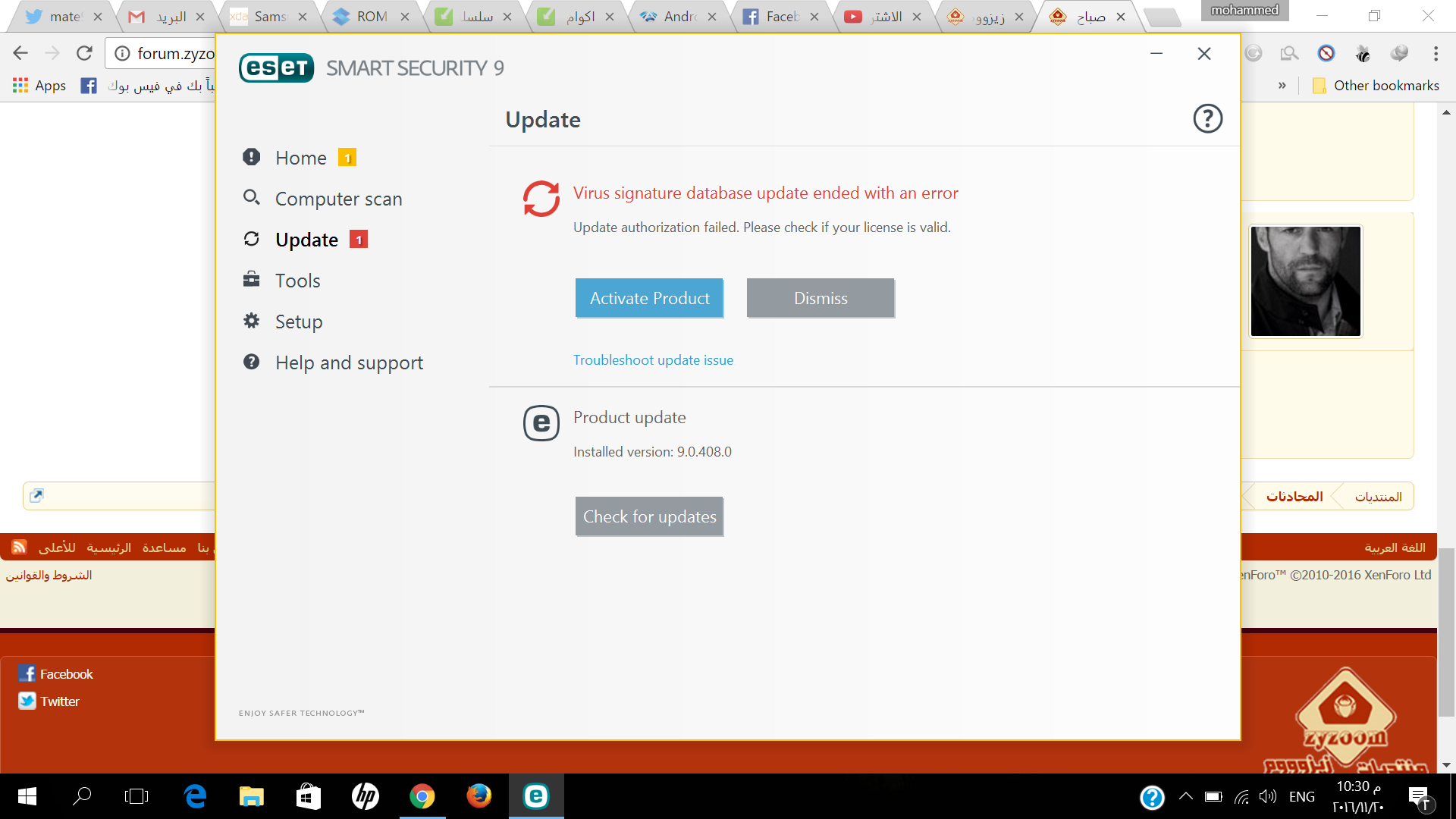Open Computer scan in ESET sidebar
Image resolution: width=1456 pixels, height=819 pixels.
click(x=338, y=199)
